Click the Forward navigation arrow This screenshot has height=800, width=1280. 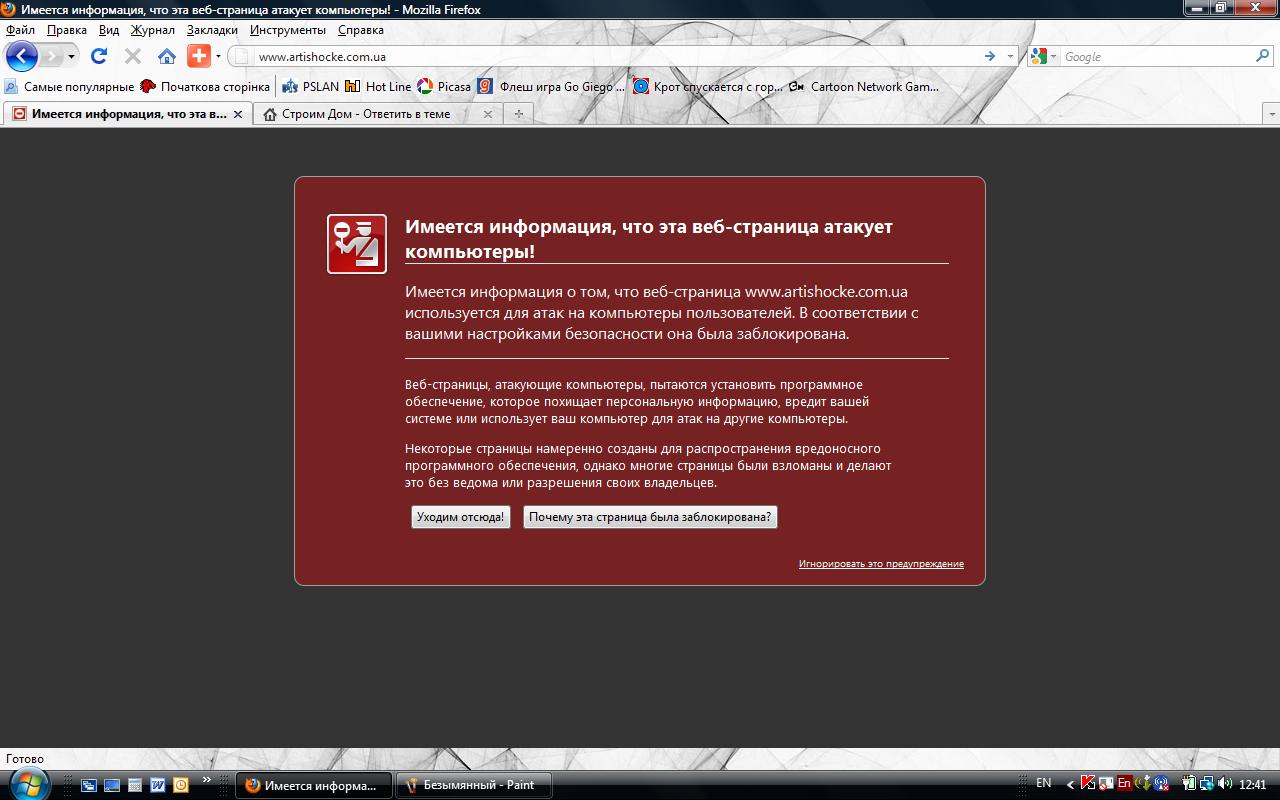click(x=52, y=56)
